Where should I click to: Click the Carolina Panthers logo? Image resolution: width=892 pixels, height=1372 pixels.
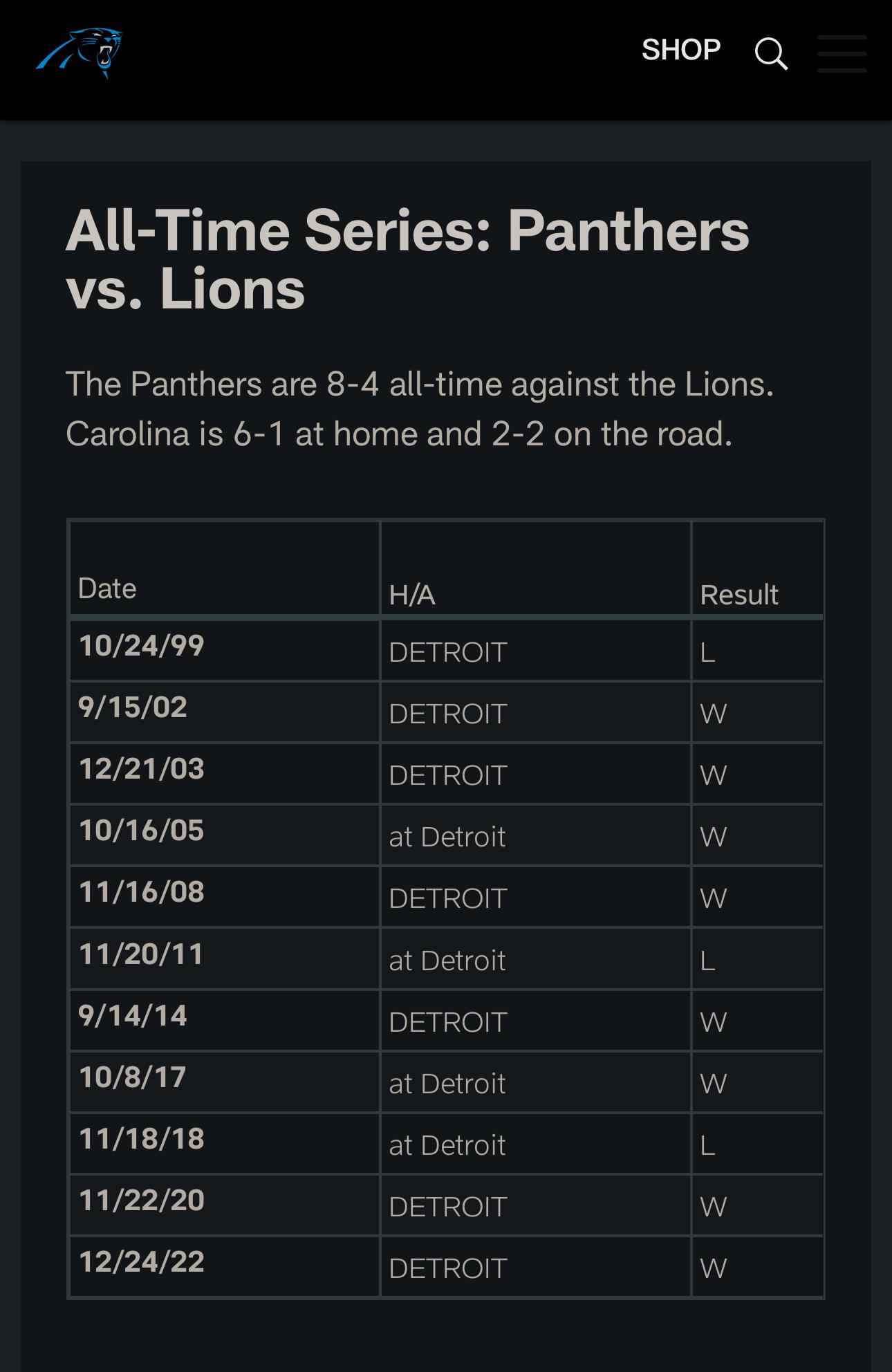(x=80, y=53)
